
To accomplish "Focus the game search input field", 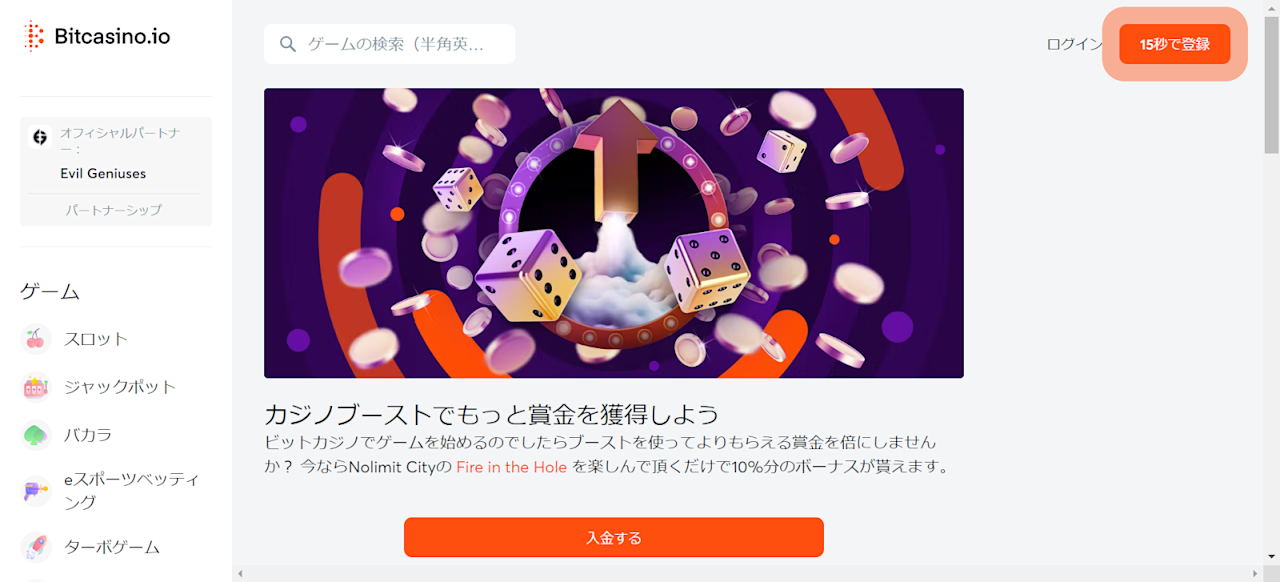I will coord(390,44).
